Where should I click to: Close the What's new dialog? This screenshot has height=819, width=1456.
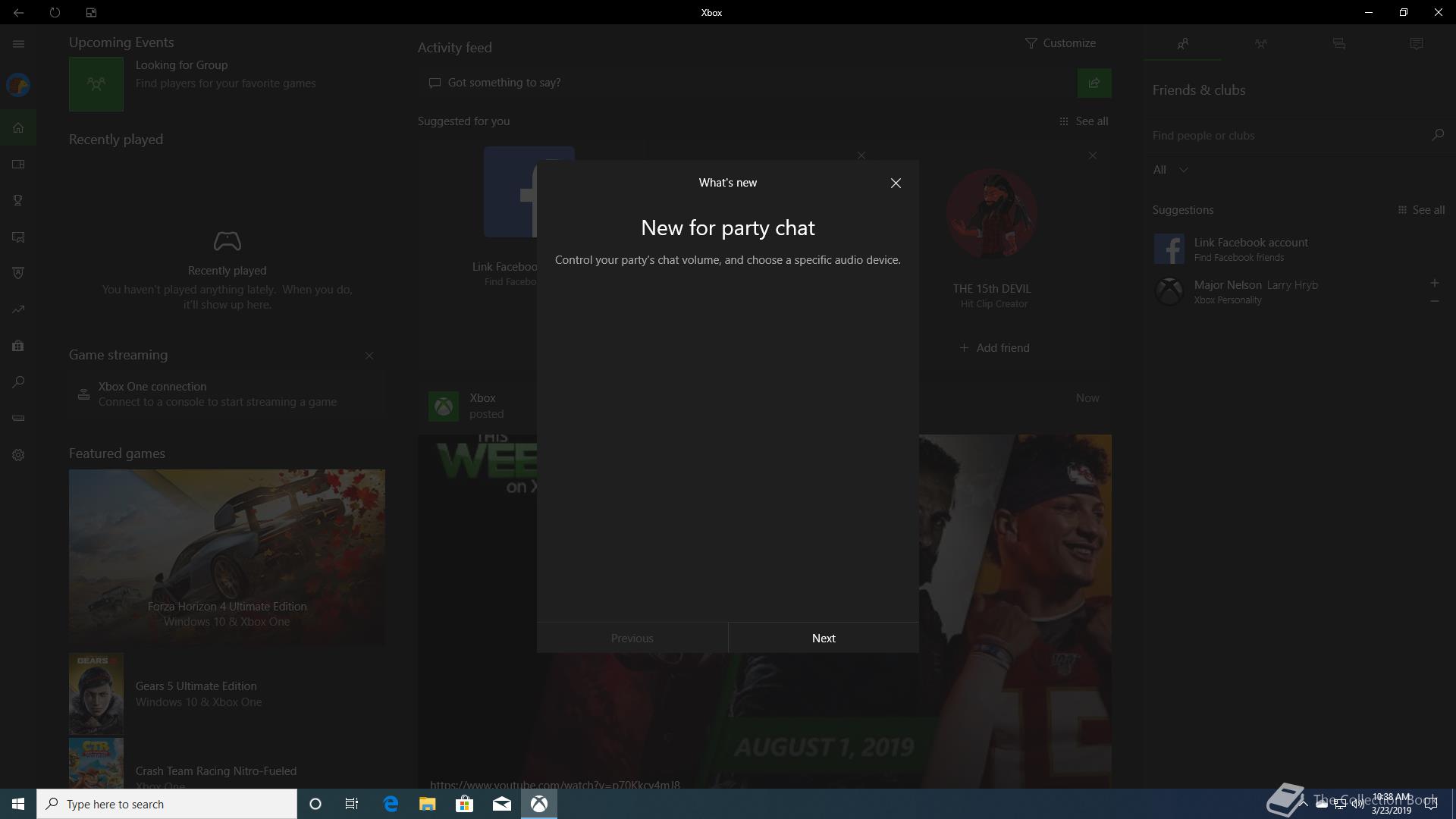(x=896, y=183)
